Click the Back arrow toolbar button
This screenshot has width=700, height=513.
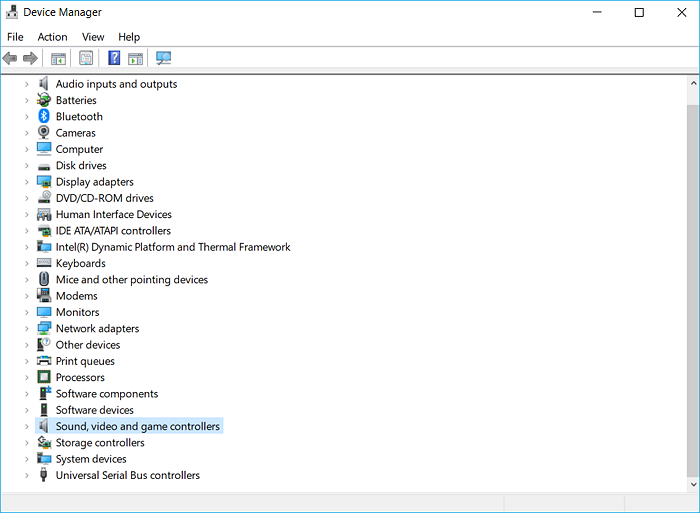10,58
